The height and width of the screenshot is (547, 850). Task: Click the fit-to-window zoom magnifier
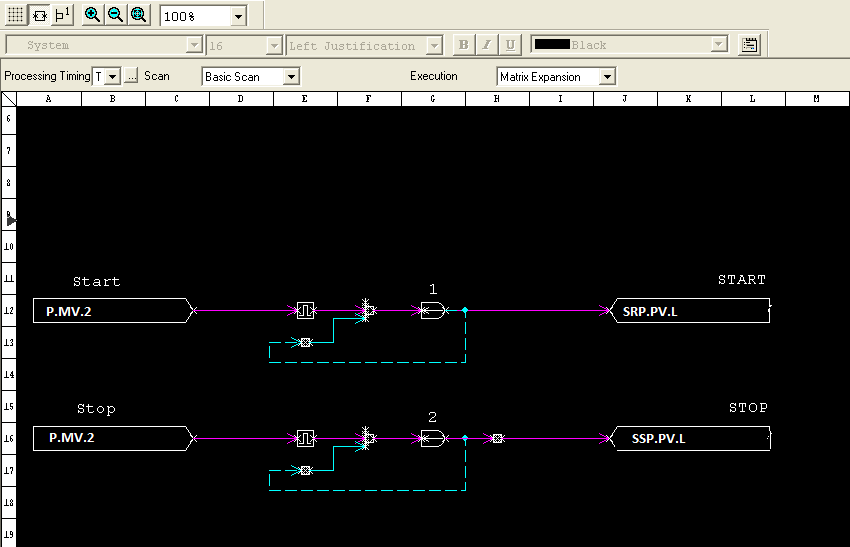139,15
